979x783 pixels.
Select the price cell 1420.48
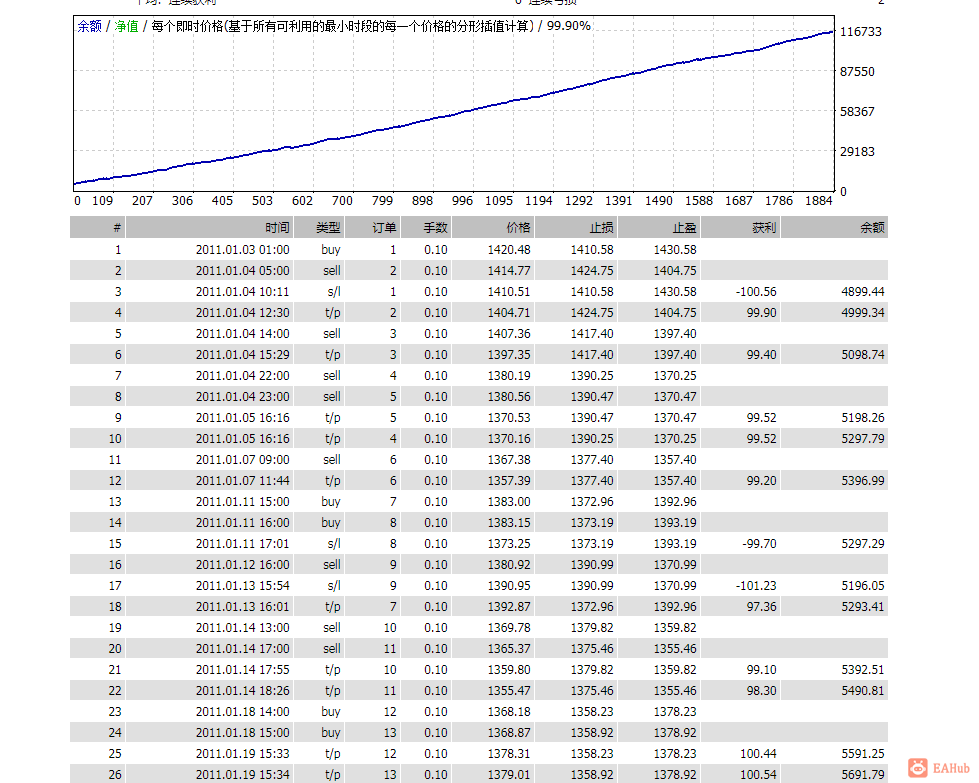tap(509, 250)
